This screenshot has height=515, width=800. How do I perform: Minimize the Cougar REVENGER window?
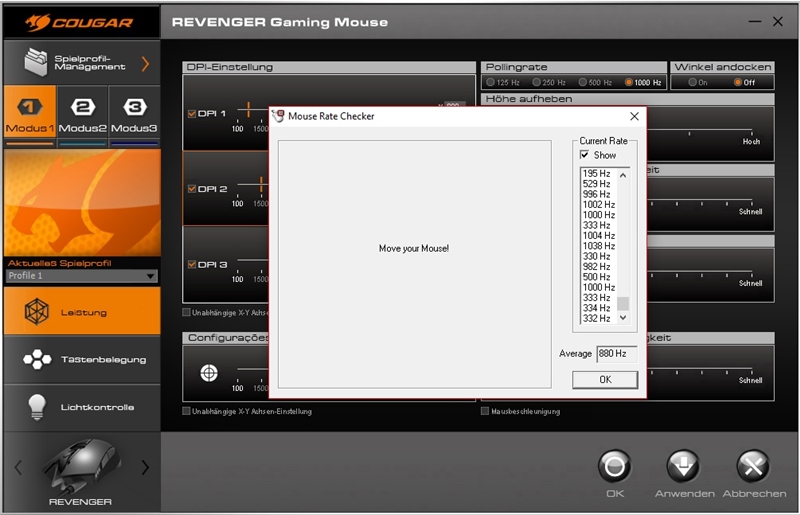(755, 21)
